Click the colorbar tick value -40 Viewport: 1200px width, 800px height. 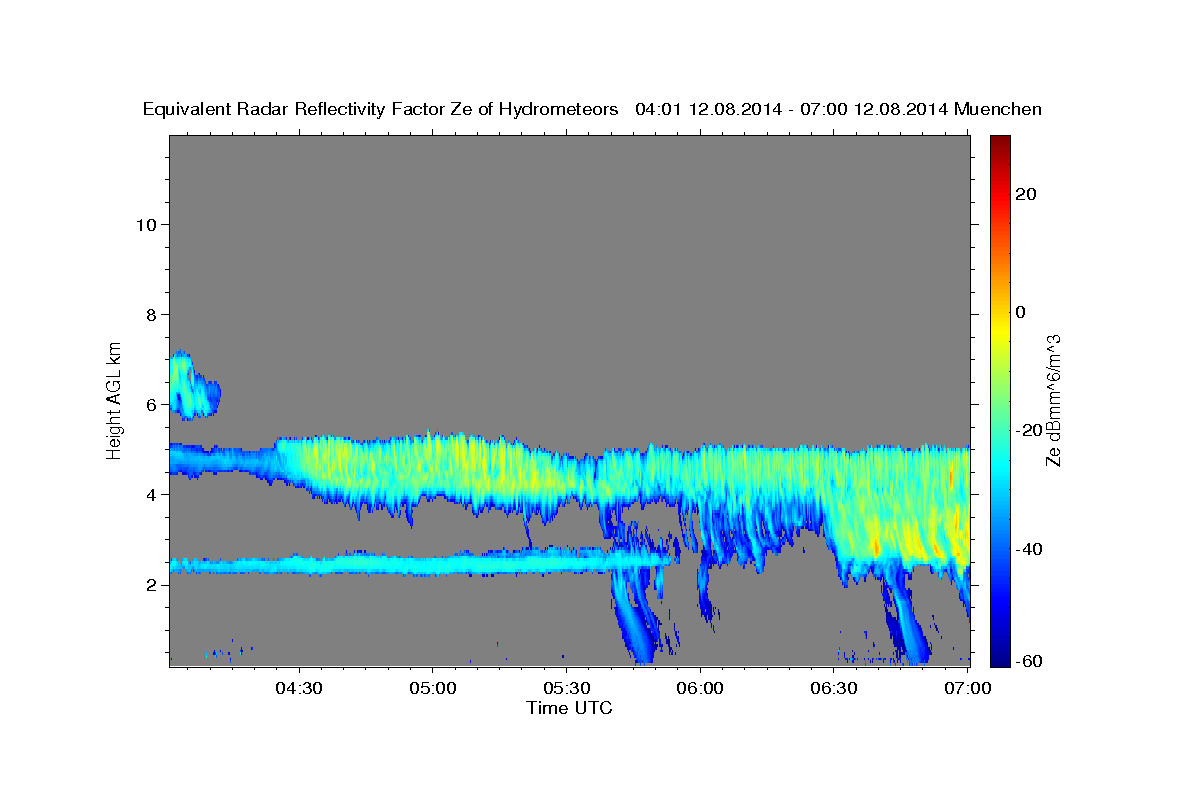1030,548
